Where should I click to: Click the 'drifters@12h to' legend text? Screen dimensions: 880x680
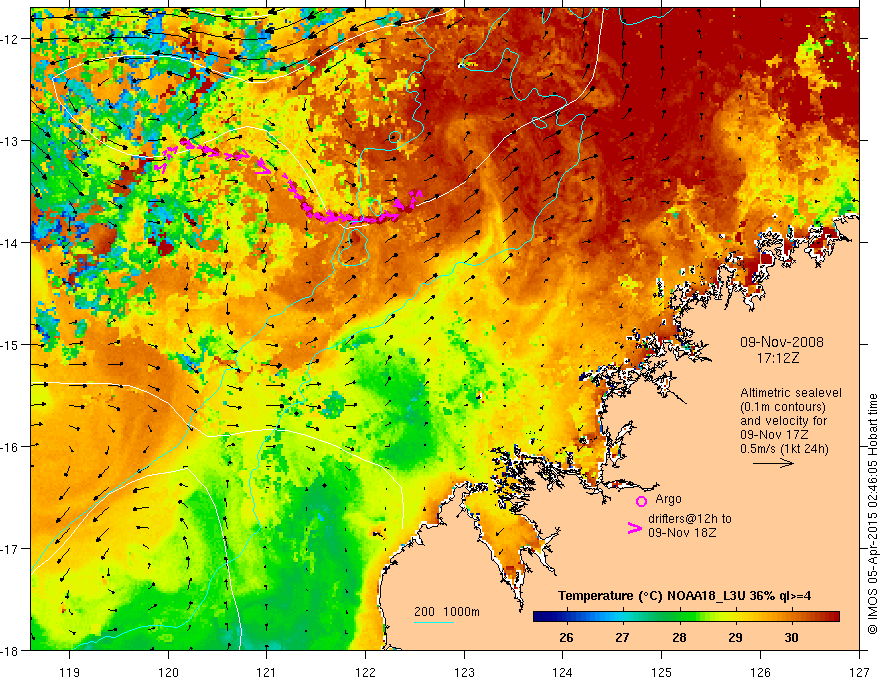click(690, 519)
